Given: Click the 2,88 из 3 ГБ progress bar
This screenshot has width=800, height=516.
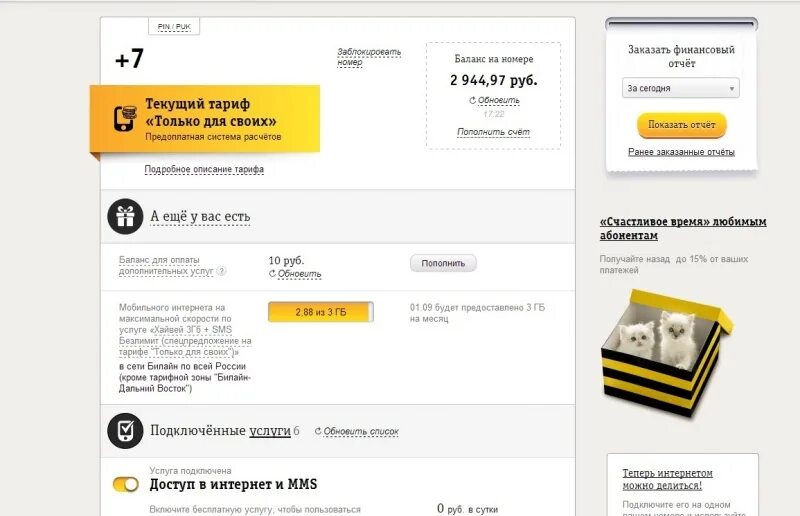Looking at the screenshot, I should (321, 312).
